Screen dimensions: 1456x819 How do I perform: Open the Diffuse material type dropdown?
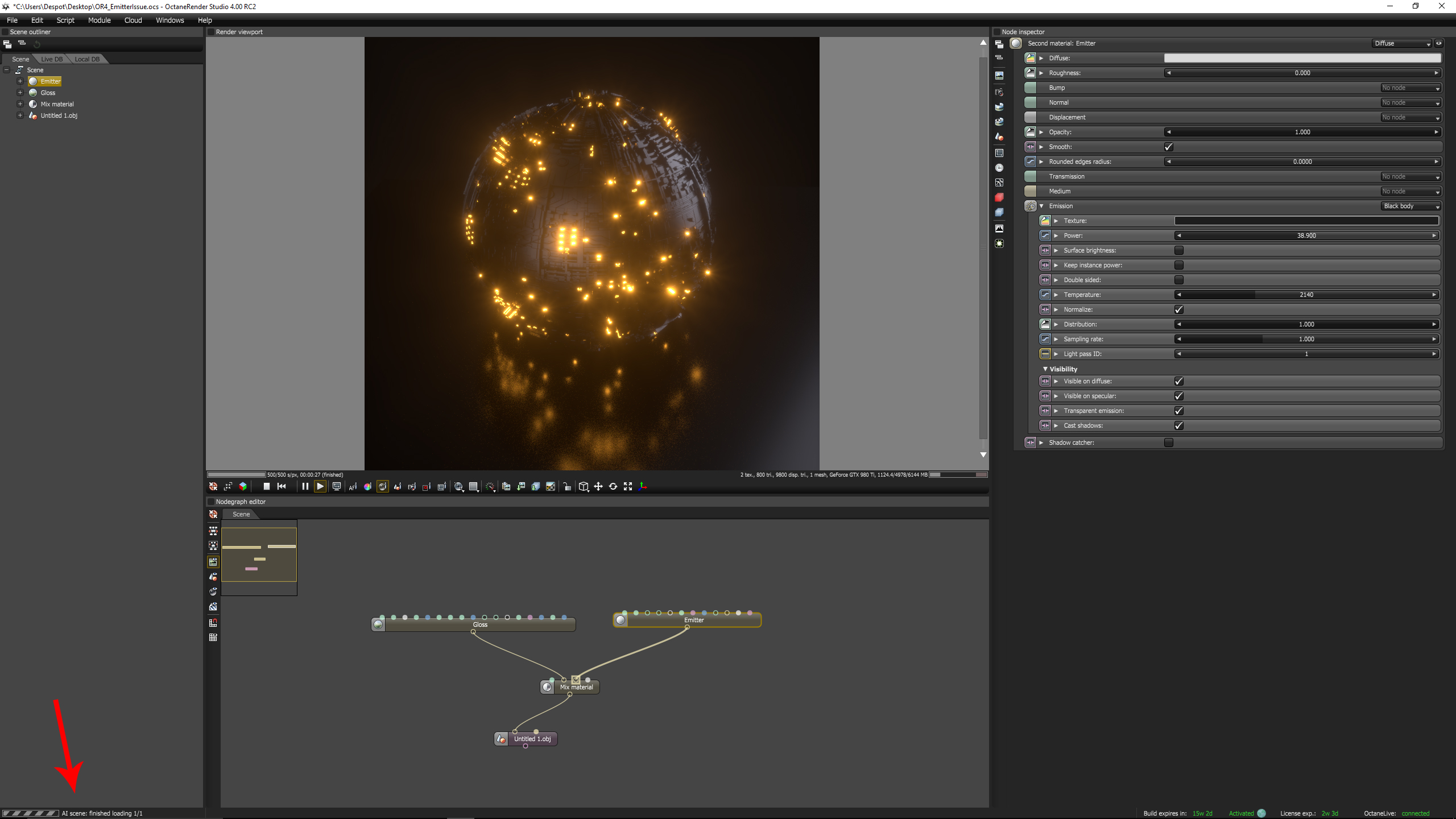pyautogui.click(x=1401, y=43)
